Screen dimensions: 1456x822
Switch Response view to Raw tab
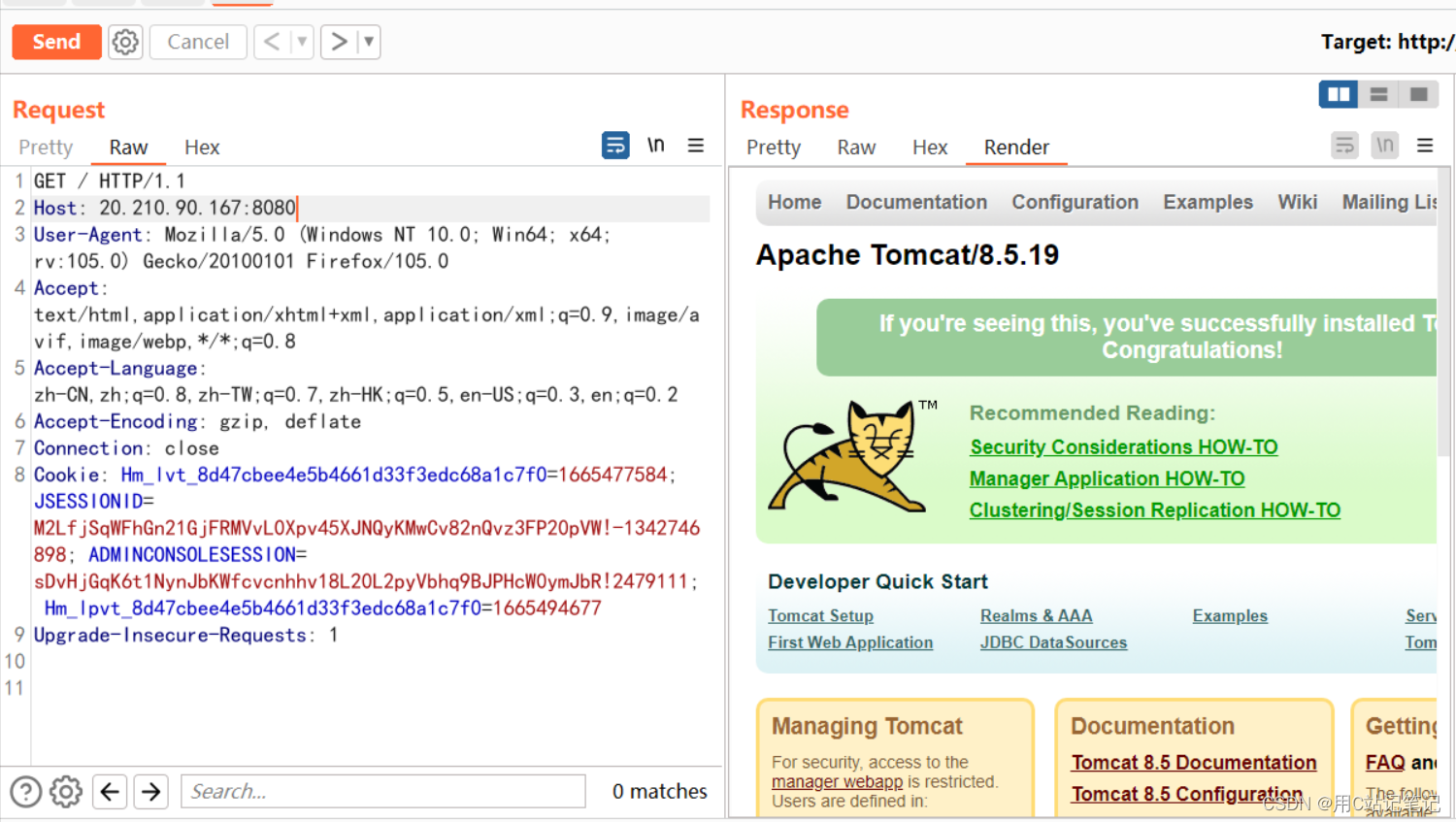click(856, 148)
